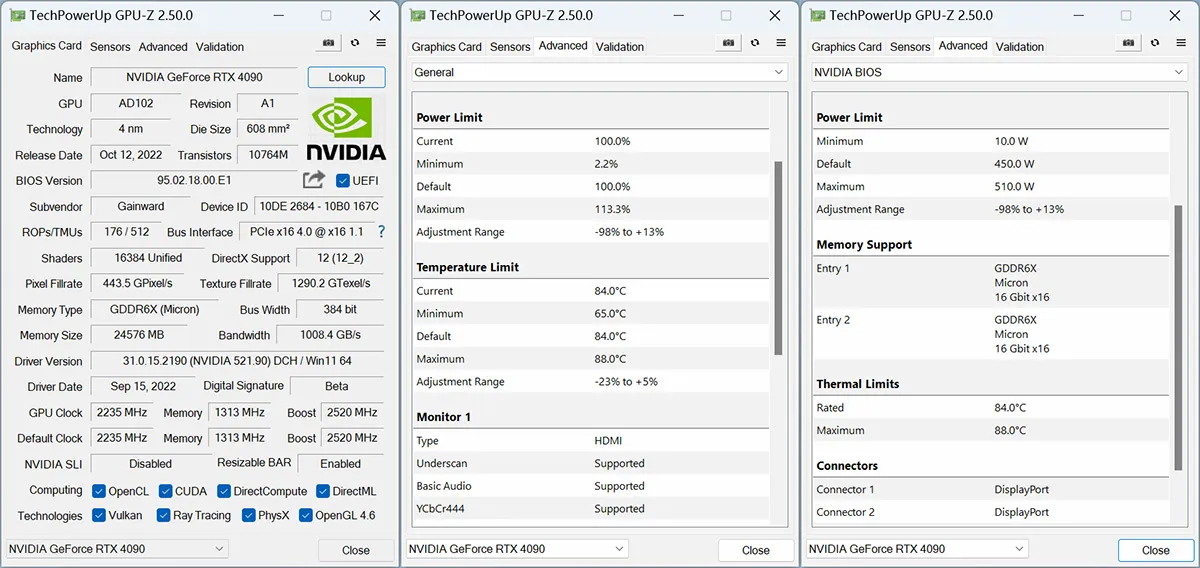The width and height of the screenshot is (1200, 568).
Task: Click the Temperature Limit Maximum 88.0°C in middle window
Action: click(x=610, y=359)
